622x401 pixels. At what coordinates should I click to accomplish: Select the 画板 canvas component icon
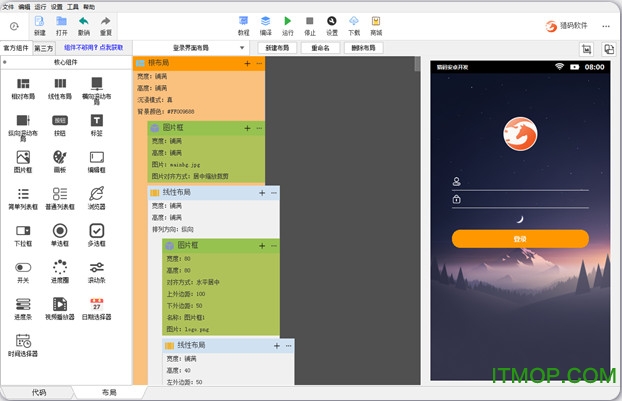coord(60,158)
